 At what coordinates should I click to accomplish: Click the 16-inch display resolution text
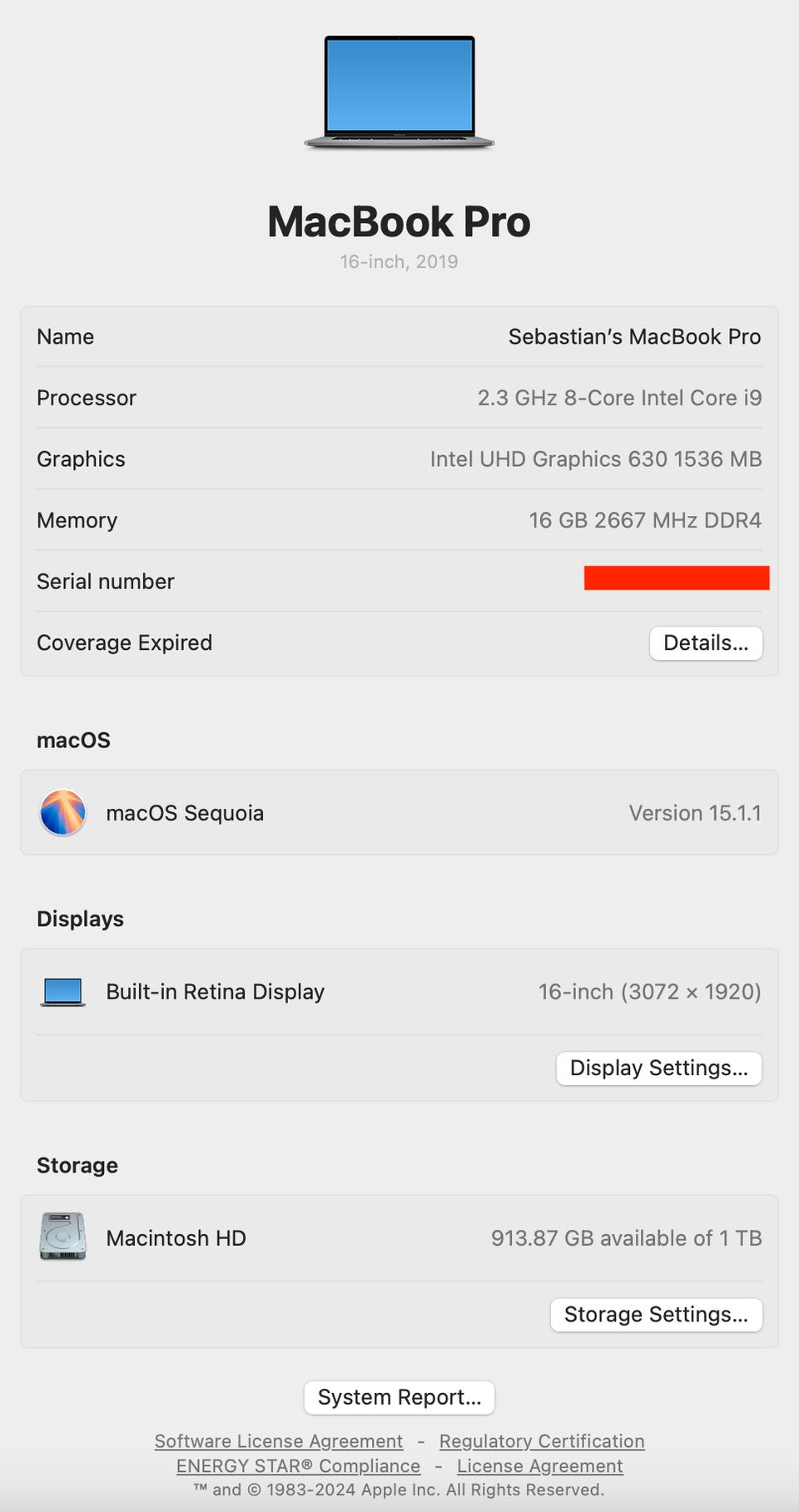click(649, 992)
